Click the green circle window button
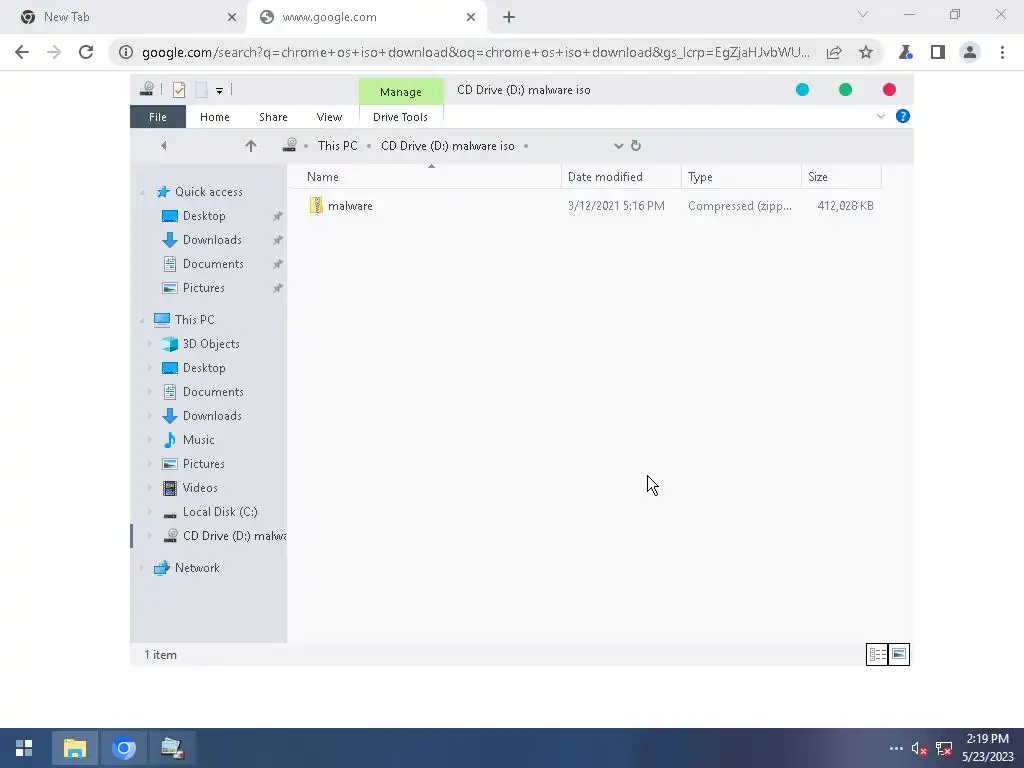Viewport: 1024px width, 768px height. coord(846,90)
